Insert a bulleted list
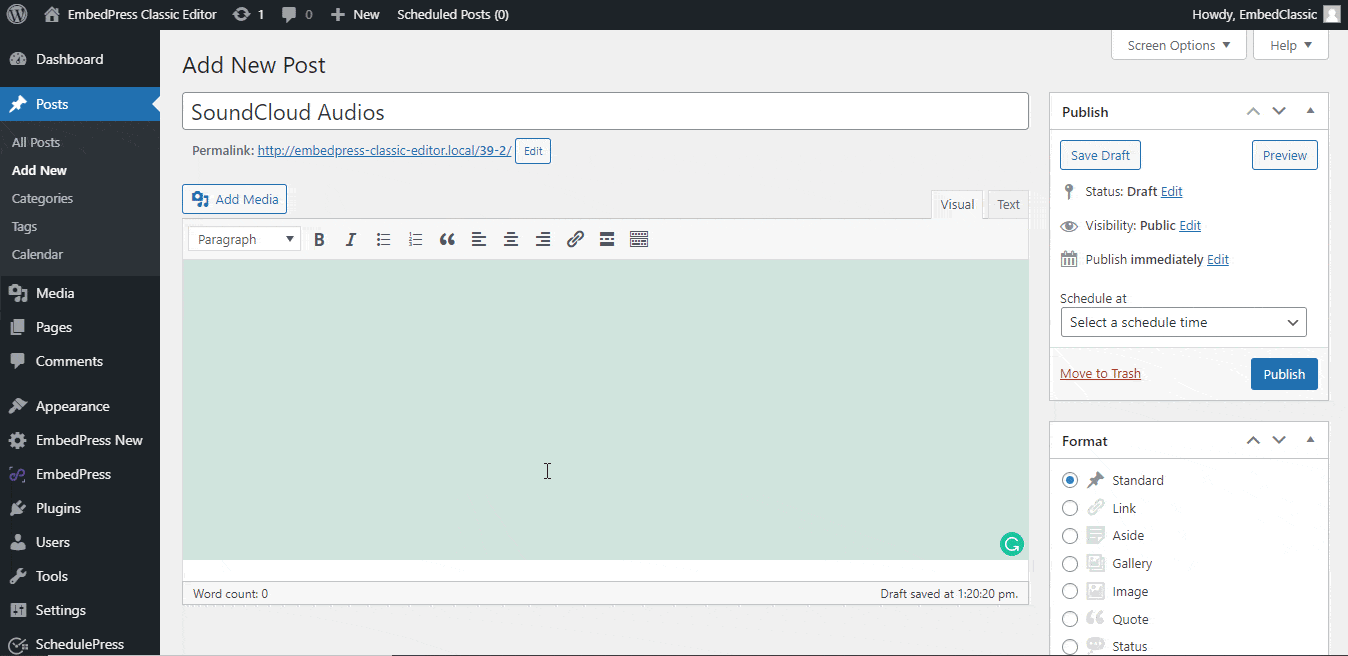The width and height of the screenshot is (1348, 656). [x=383, y=239]
